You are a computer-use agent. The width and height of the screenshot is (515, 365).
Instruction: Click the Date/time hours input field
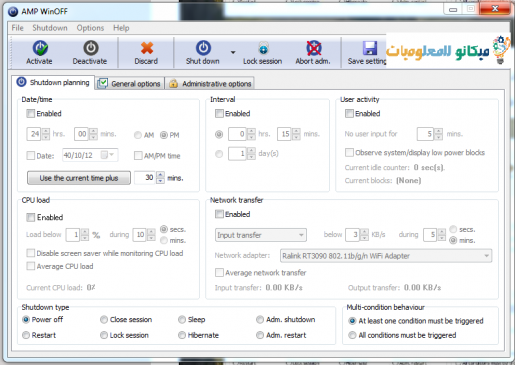(x=34, y=134)
